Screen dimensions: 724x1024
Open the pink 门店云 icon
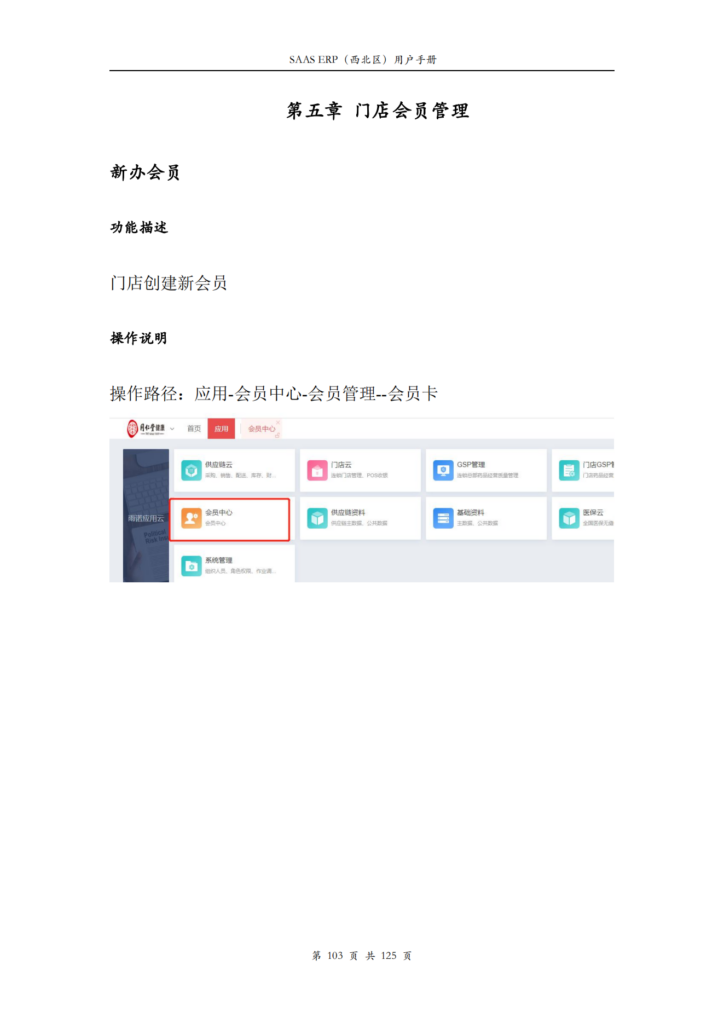pyautogui.click(x=317, y=470)
